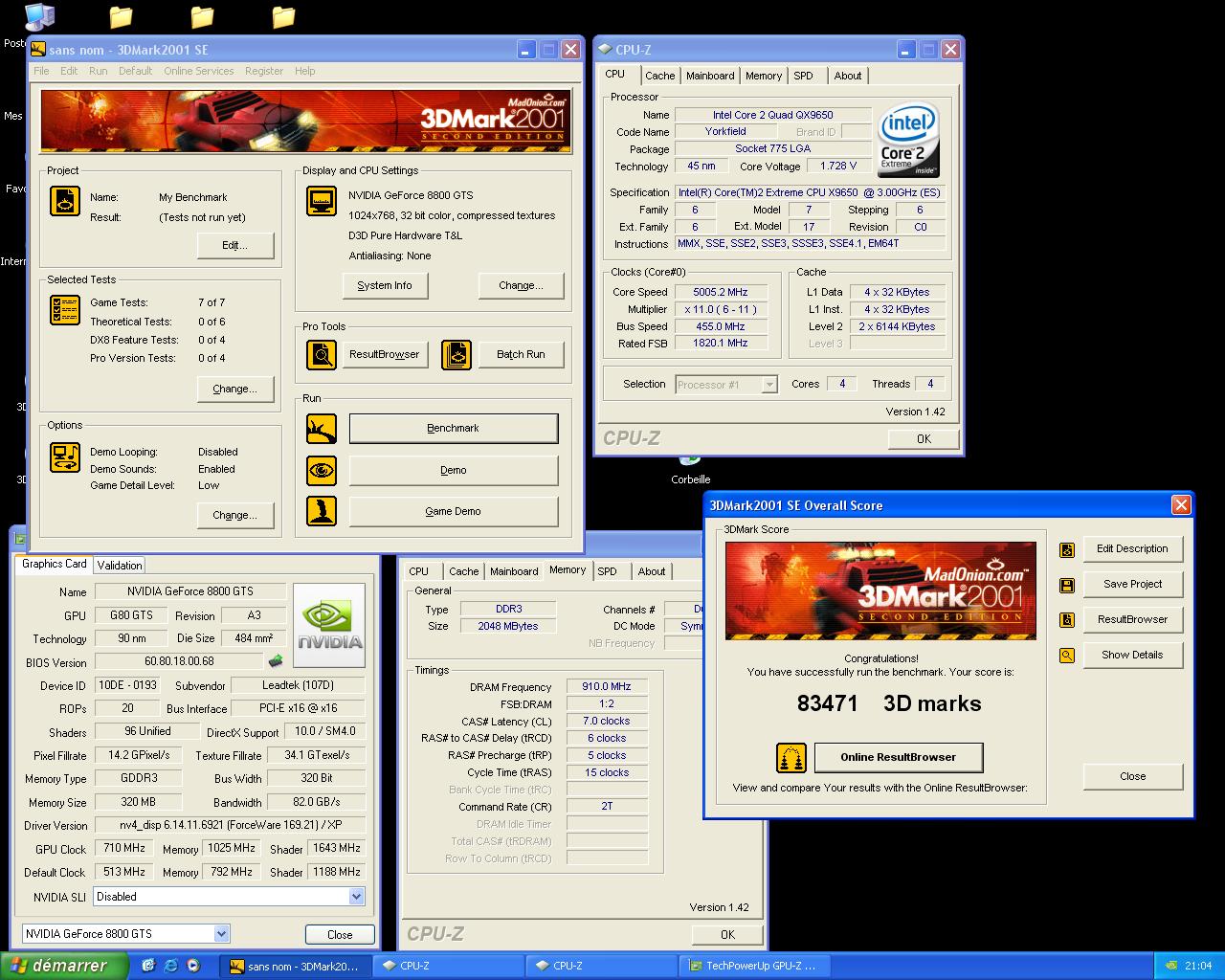
Task: Click the BIOS Version 60.80.18.00.68 field
Action: [179, 661]
